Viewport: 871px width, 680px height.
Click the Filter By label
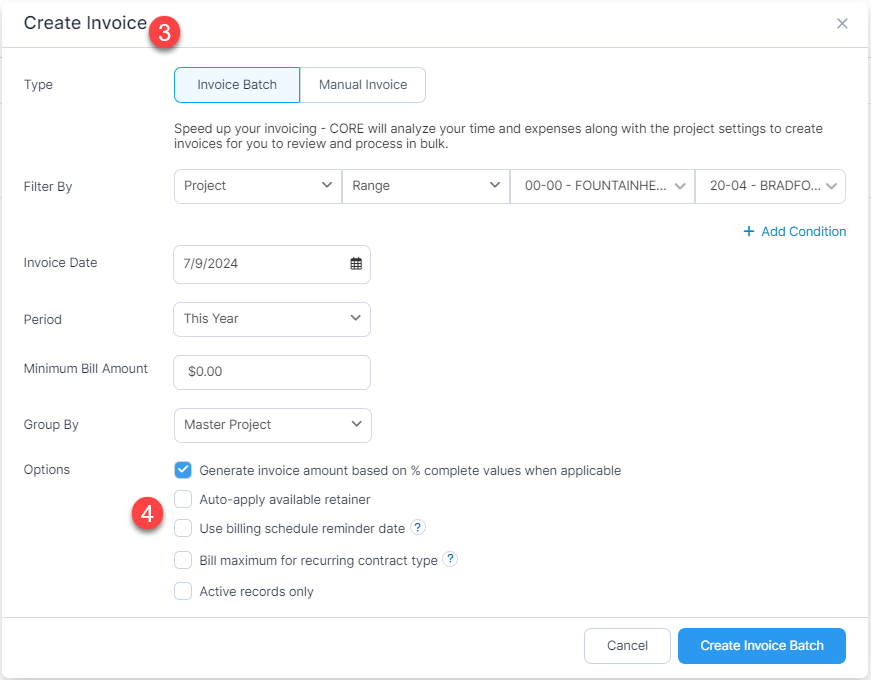pos(48,187)
